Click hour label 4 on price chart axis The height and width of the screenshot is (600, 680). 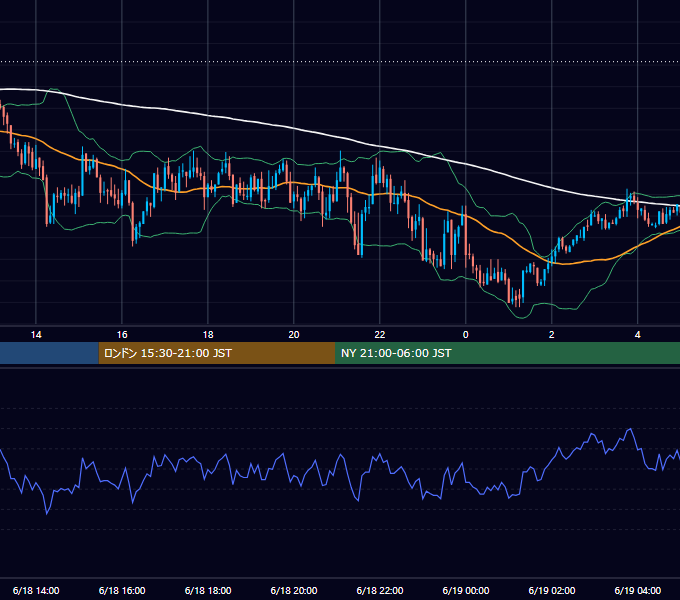(638, 335)
